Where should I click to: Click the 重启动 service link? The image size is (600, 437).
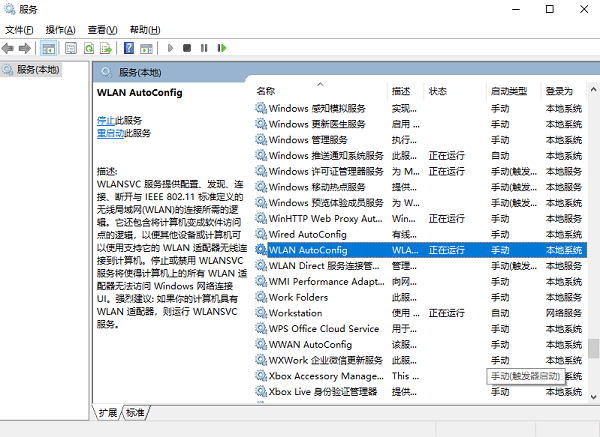pos(109,133)
